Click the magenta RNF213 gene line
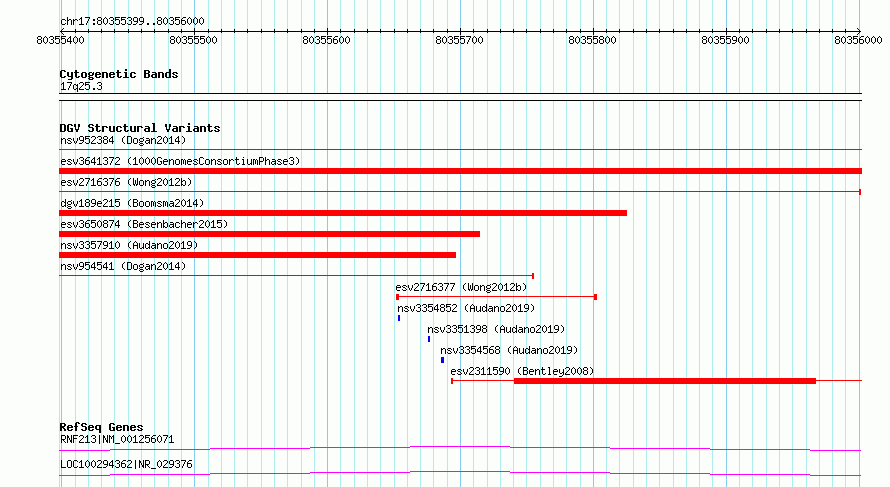The width and height of the screenshot is (890, 487). [x=460, y=448]
